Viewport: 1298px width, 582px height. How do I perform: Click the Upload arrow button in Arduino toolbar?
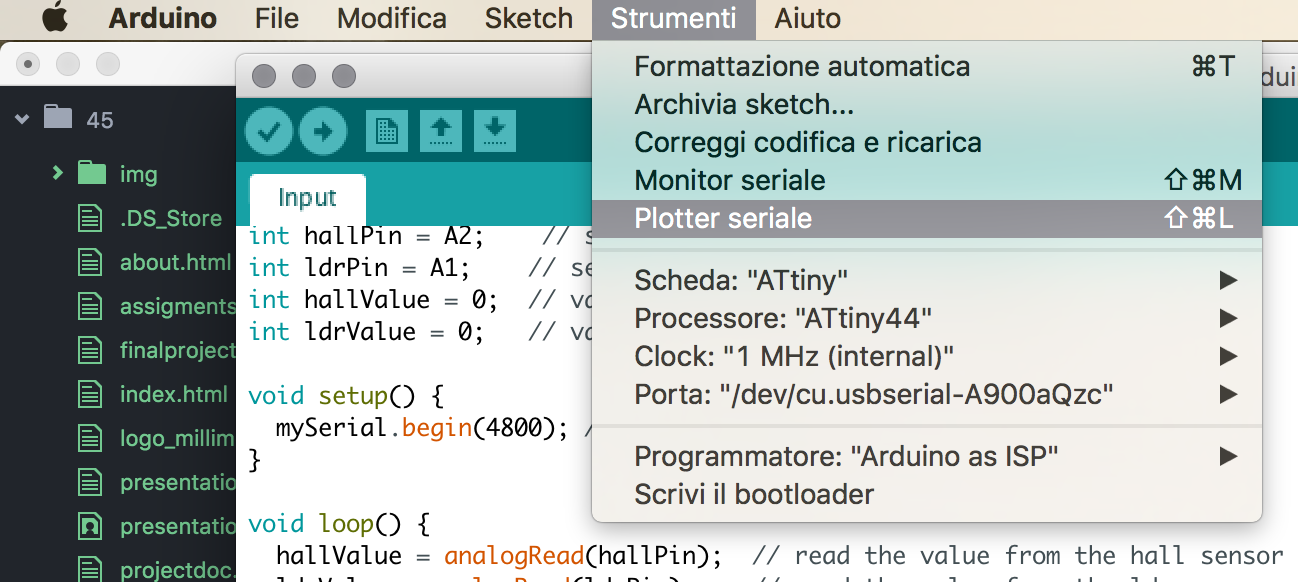tap(323, 131)
